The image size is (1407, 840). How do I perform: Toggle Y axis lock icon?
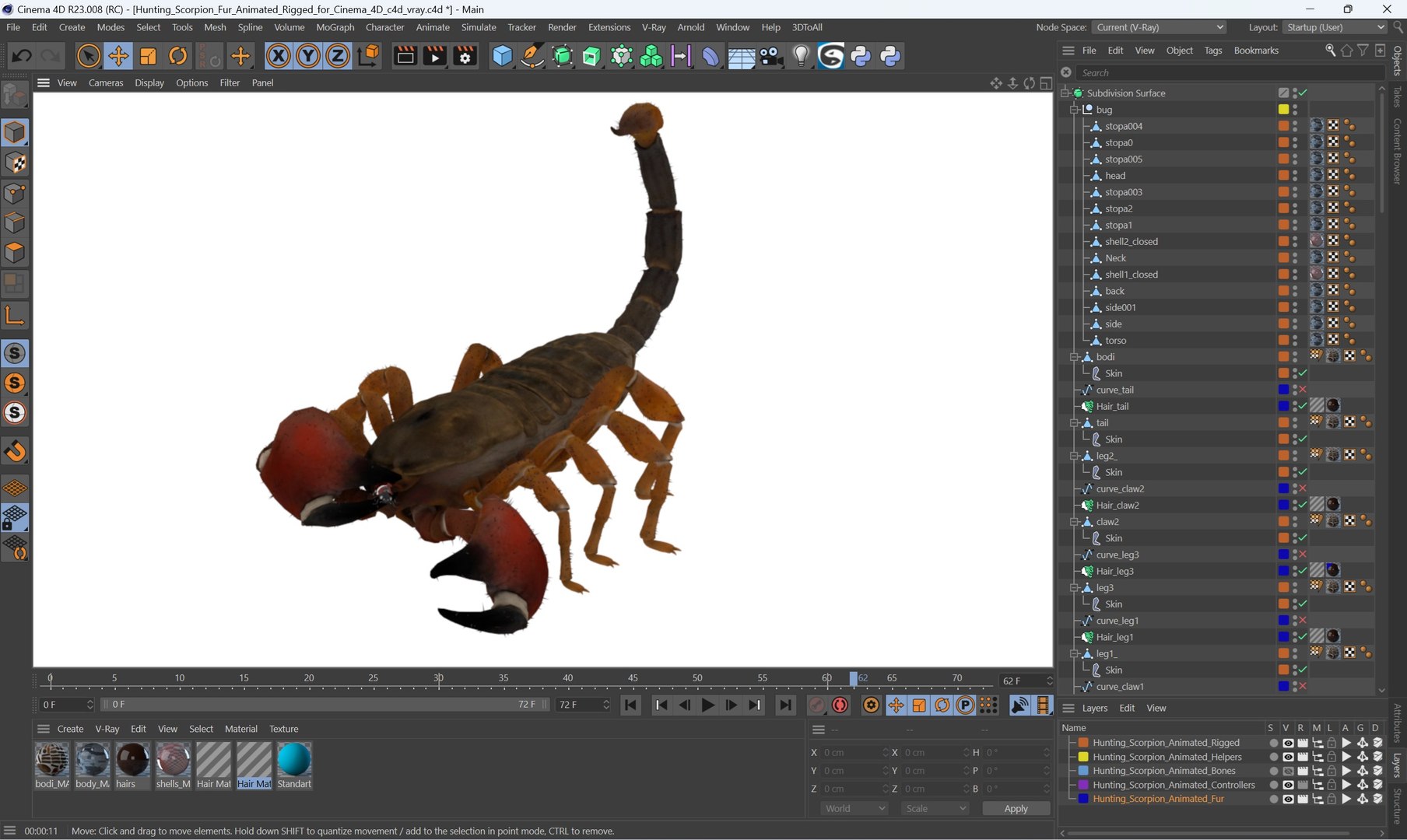point(308,56)
